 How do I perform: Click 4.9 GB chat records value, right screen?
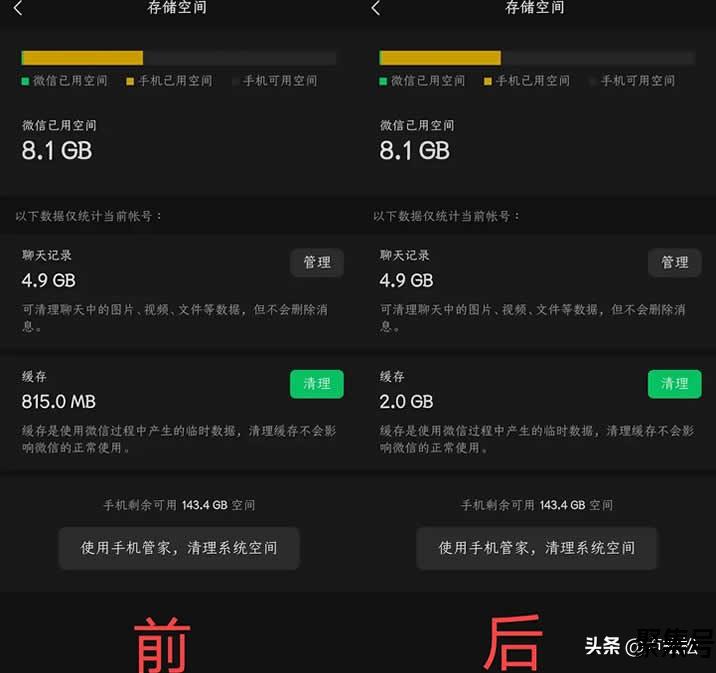coord(406,280)
